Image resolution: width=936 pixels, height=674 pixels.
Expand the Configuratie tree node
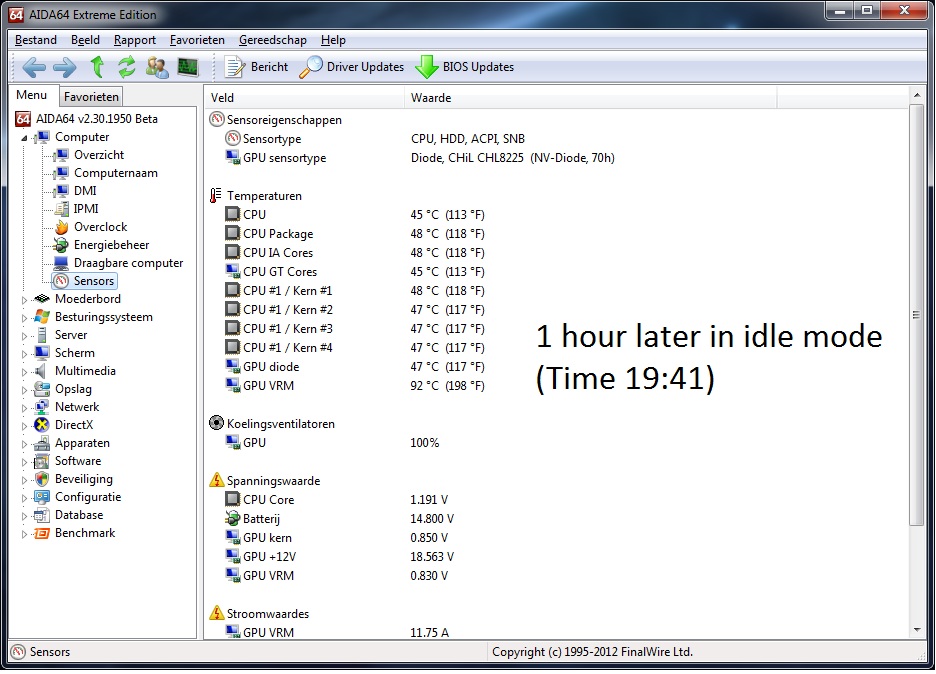pos(24,498)
